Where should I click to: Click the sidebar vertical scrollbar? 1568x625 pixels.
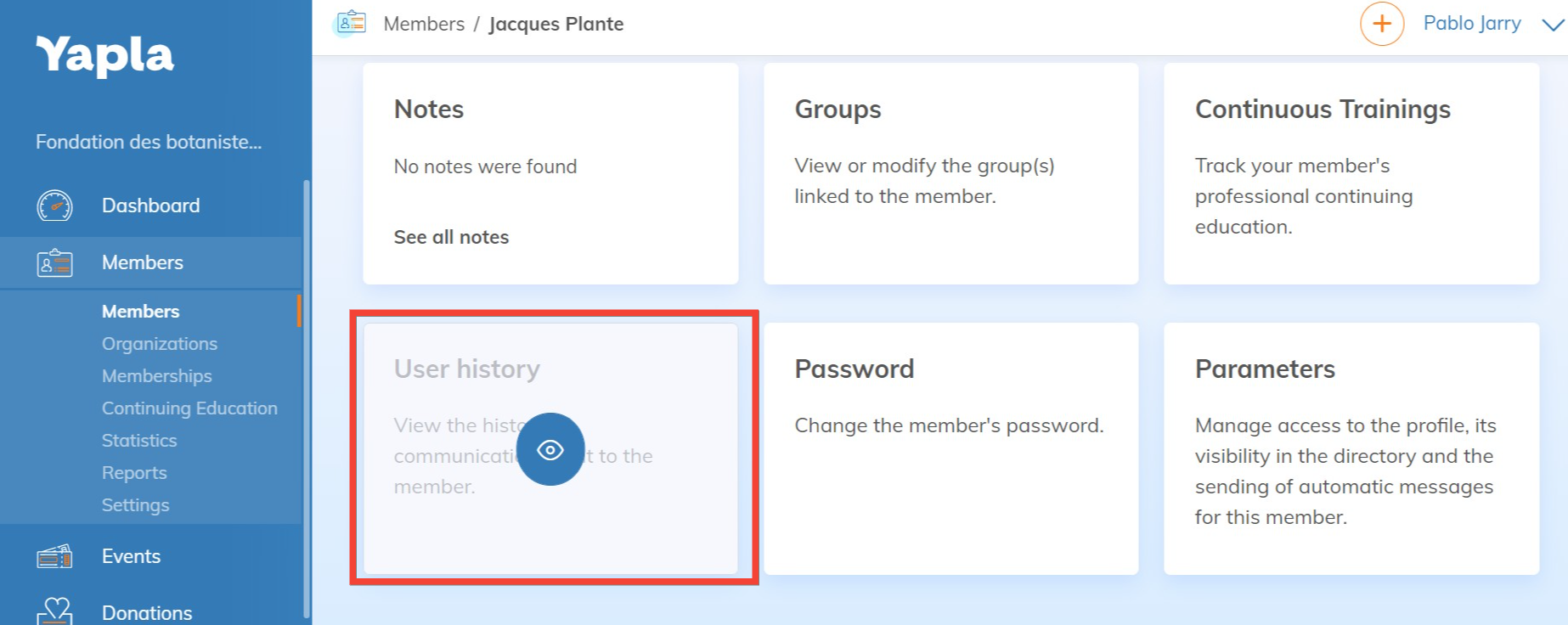click(306, 397)
